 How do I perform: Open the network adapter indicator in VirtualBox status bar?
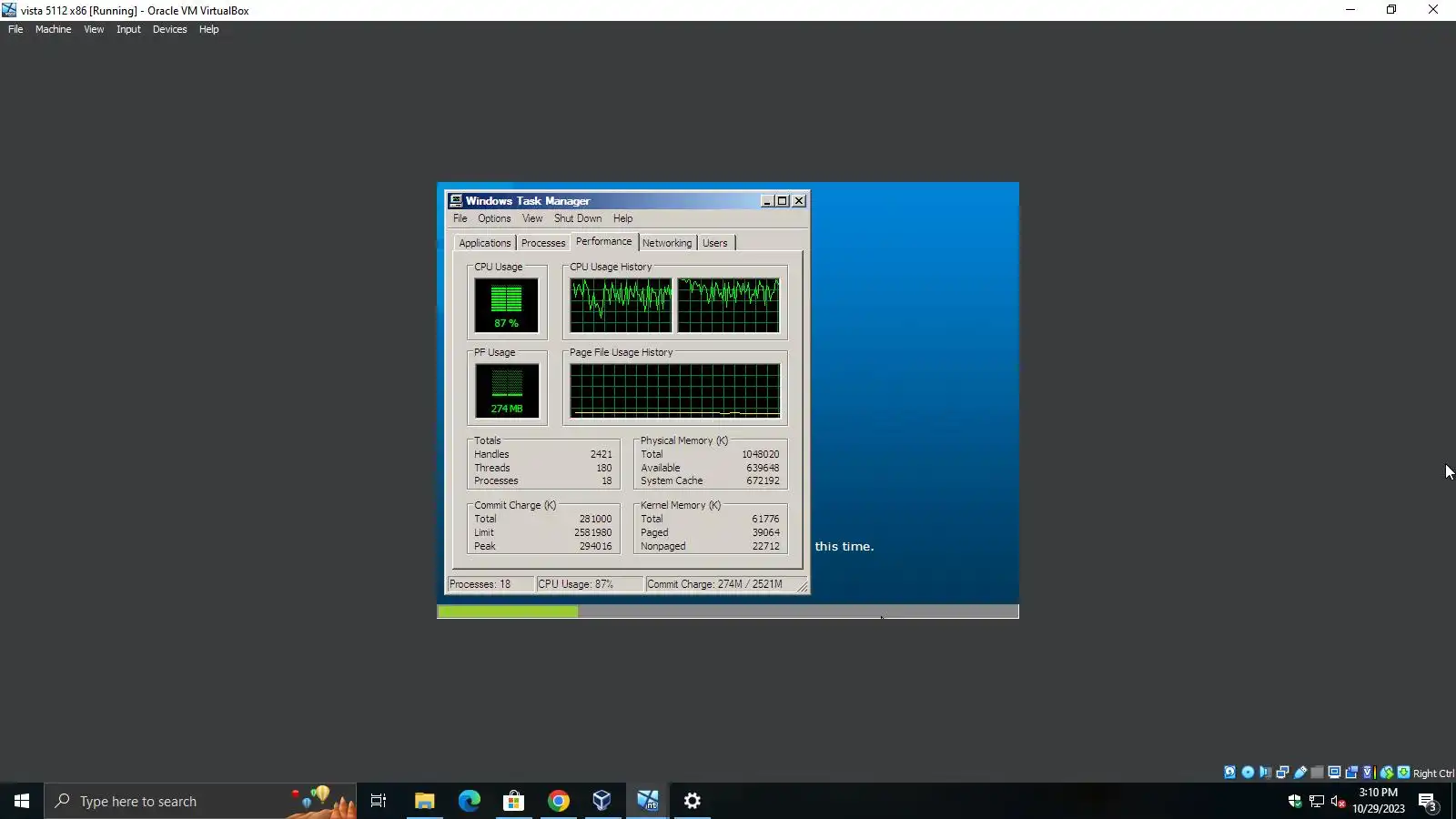[1282, 773]
